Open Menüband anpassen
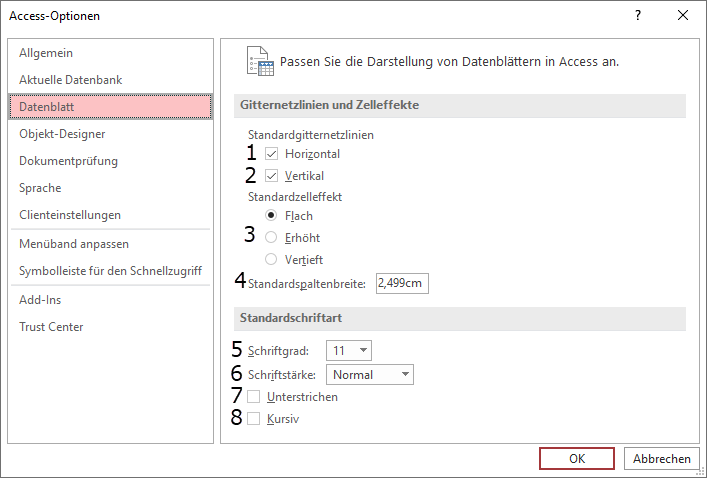Screen dimensions: 707x478 coord(110,244)
